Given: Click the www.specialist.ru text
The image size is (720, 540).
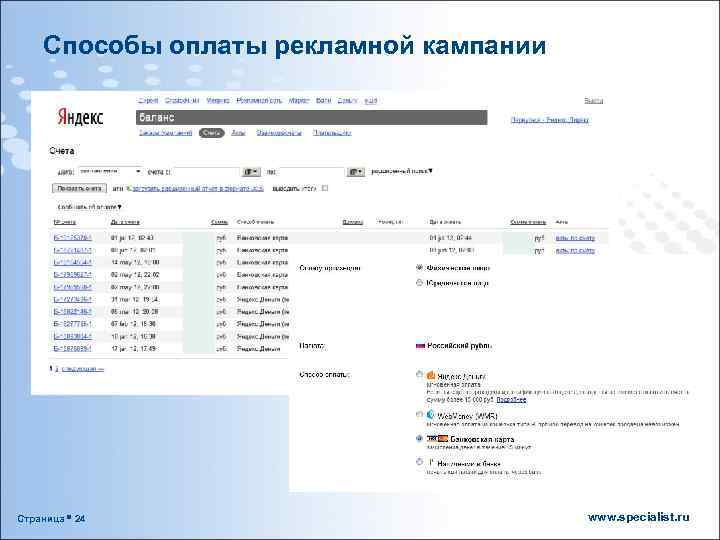Looking at the screenshot, I should tap(639, 517).
